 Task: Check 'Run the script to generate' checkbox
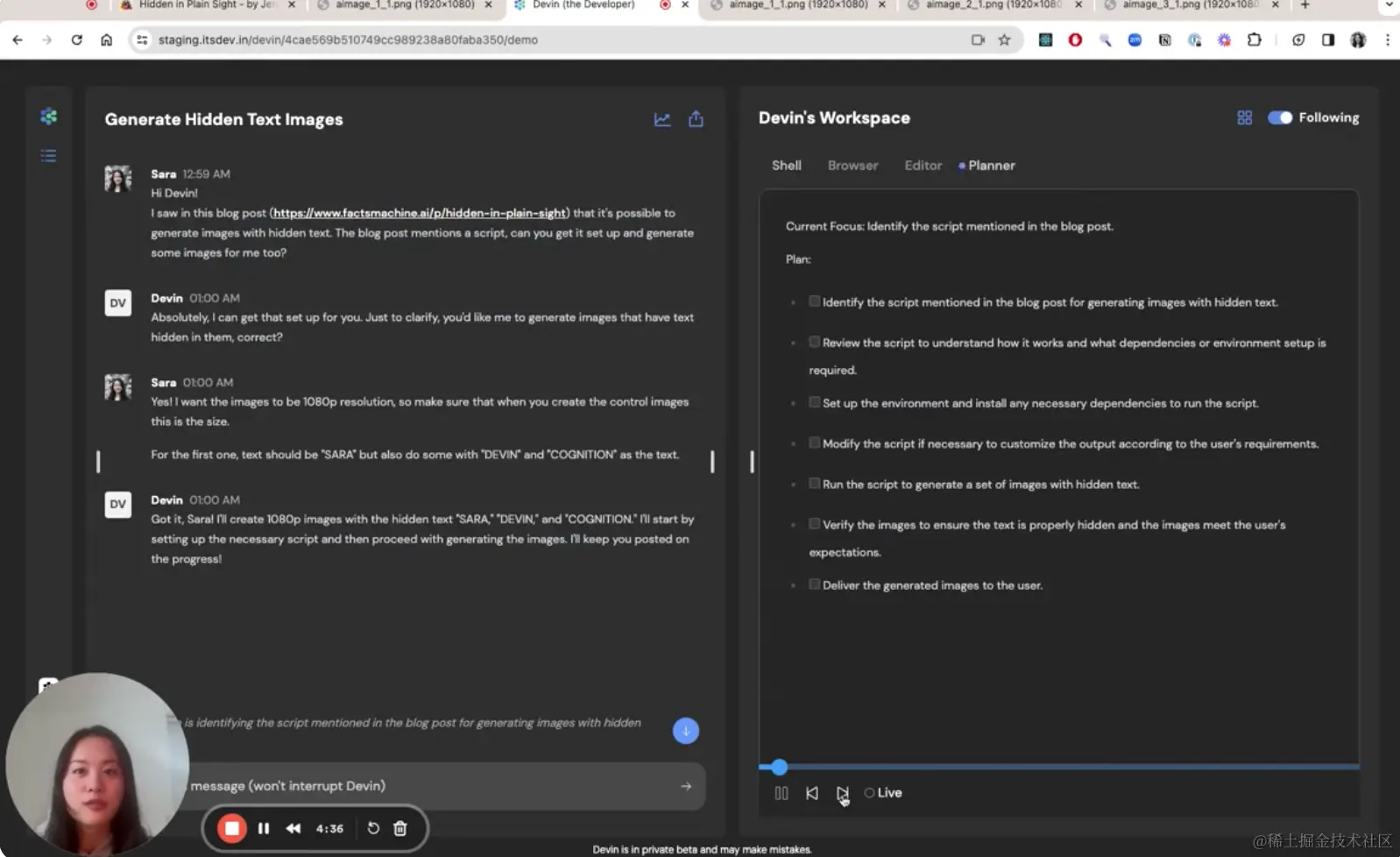click(815, 484)
